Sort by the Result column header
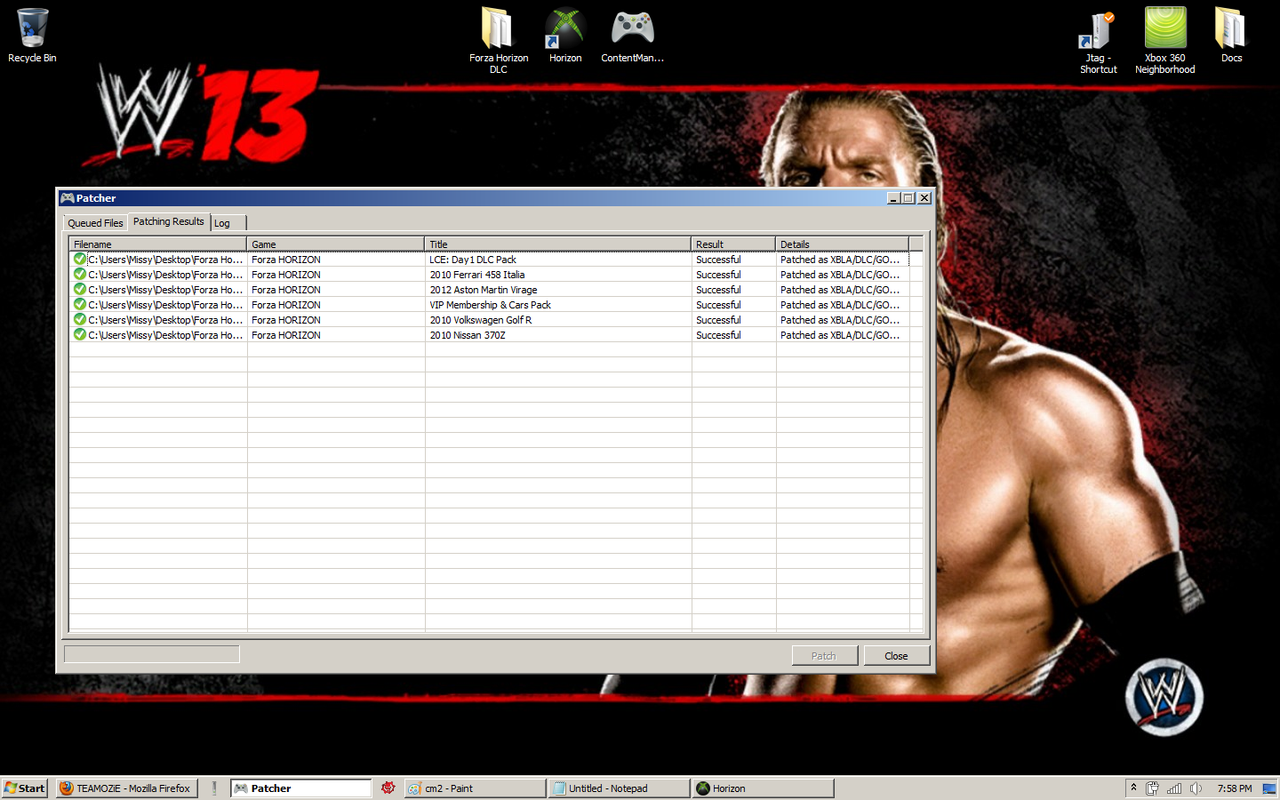 (732, 244)
